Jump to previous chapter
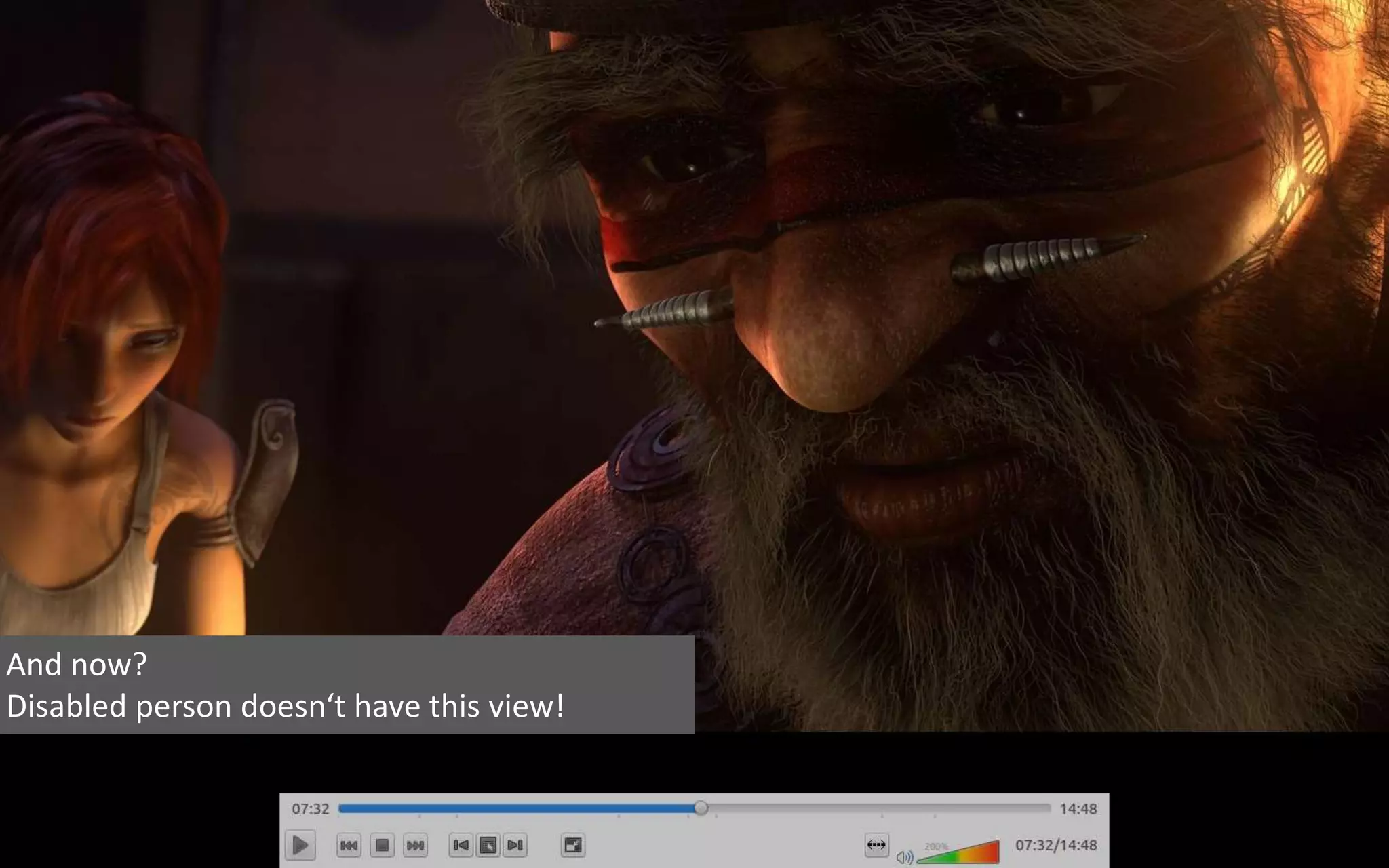The width and height of the screenshot is (1389, 868). [x=461, y=845]
